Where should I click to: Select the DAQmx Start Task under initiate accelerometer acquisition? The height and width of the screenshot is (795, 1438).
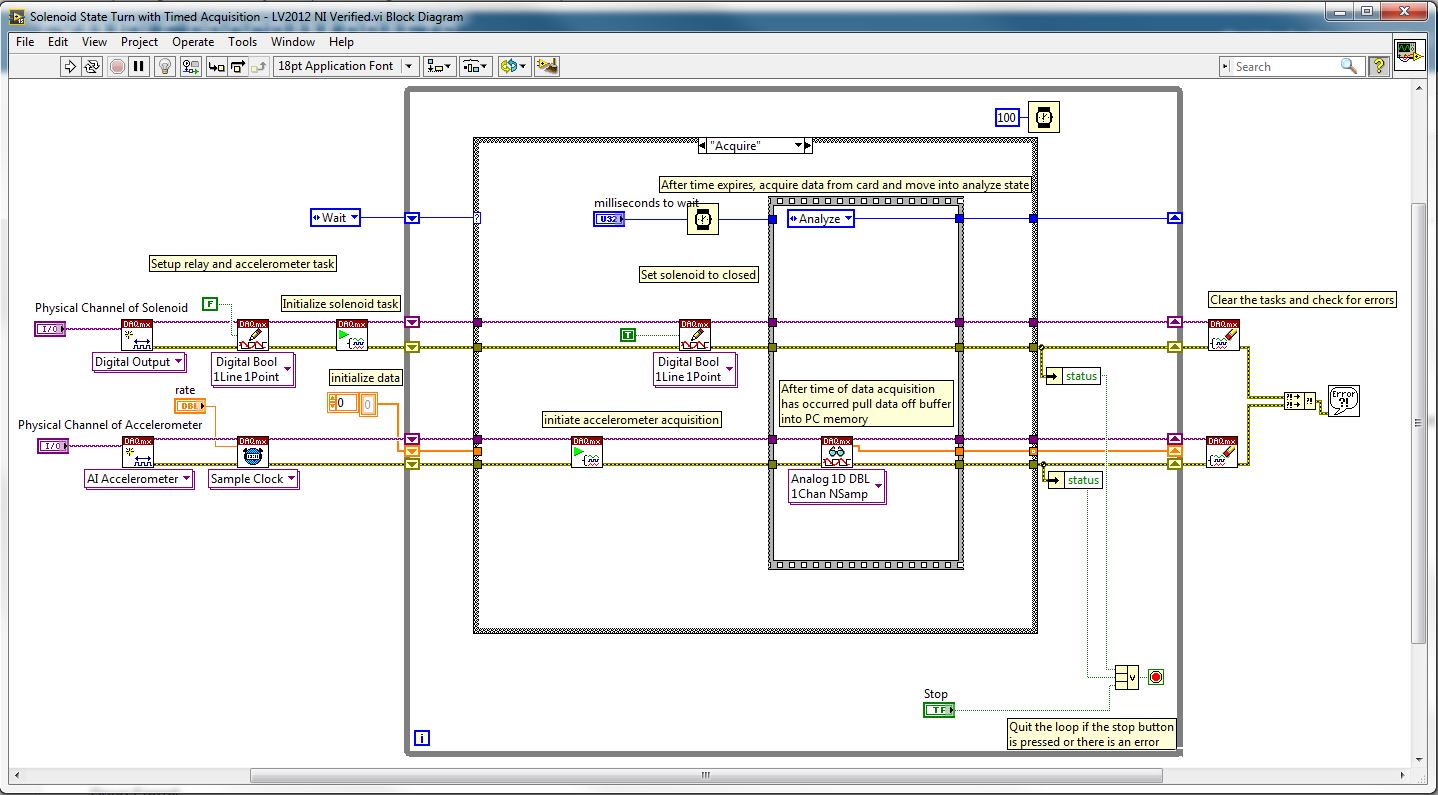click(587, 452)
